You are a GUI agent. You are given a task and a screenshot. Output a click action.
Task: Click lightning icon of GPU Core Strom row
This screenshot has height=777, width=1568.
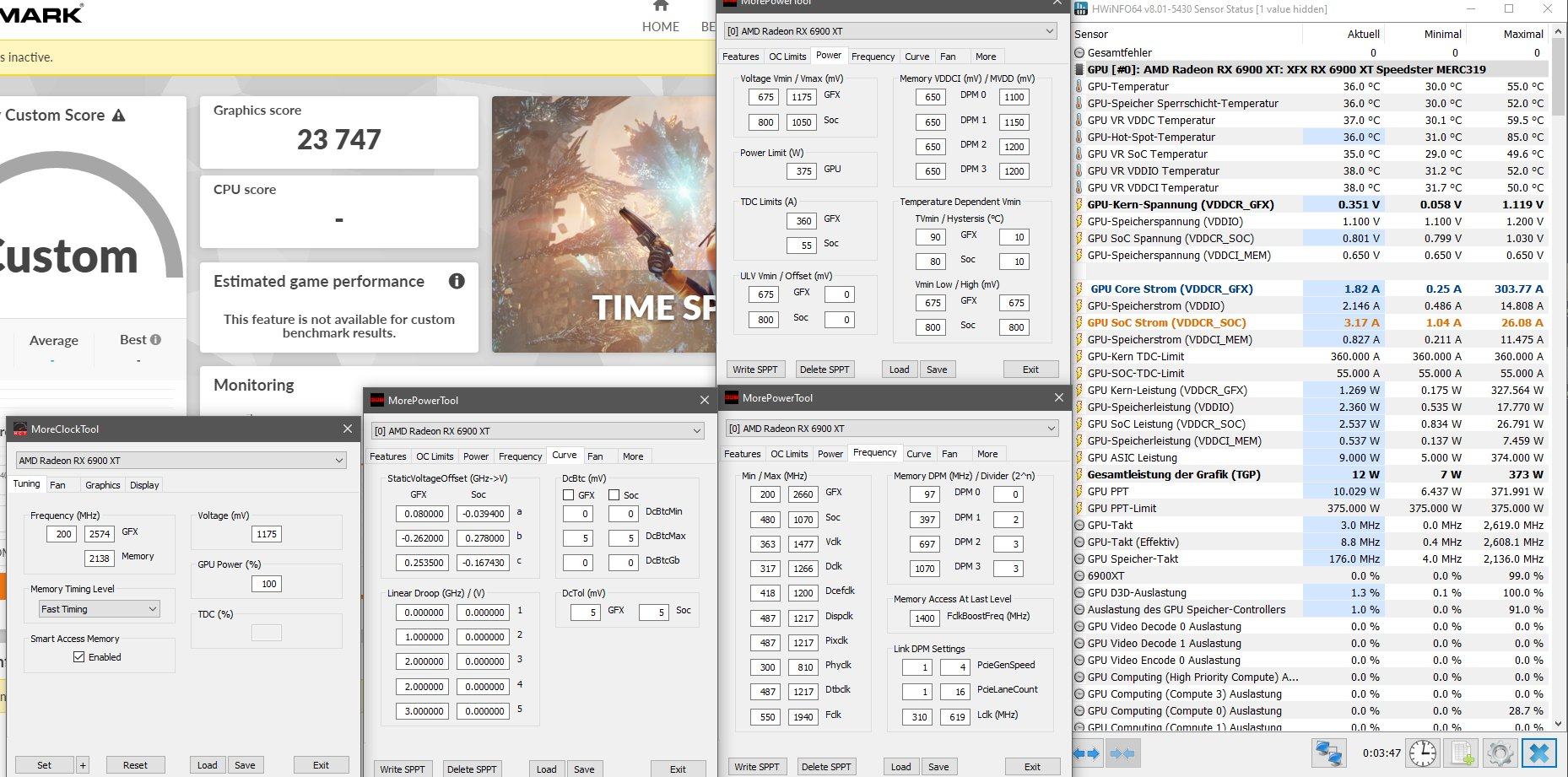coord(1079,289)
